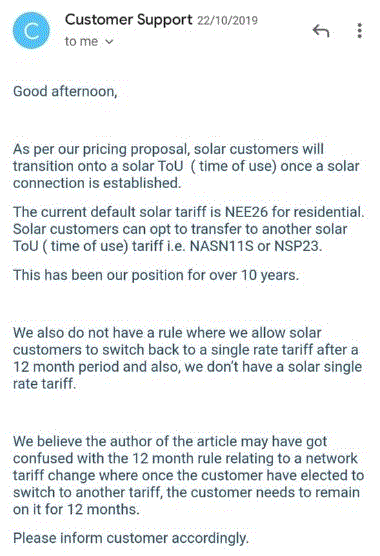Expand recipient details chevron beside 'to me'
This screenshot has height=556, width=380.
110,42
